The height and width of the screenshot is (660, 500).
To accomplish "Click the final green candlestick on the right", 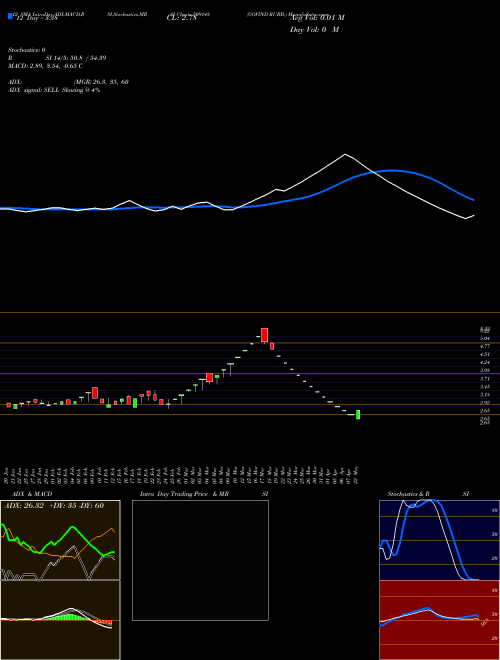I will click(x=358, y=415).
